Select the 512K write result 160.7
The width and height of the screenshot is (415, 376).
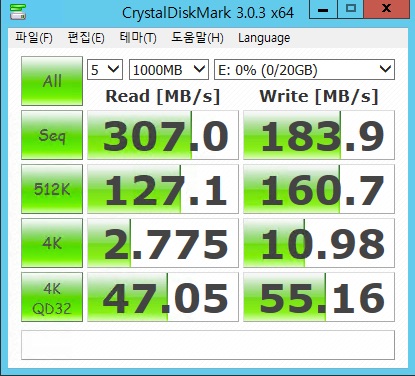click(x=319, y=189)
